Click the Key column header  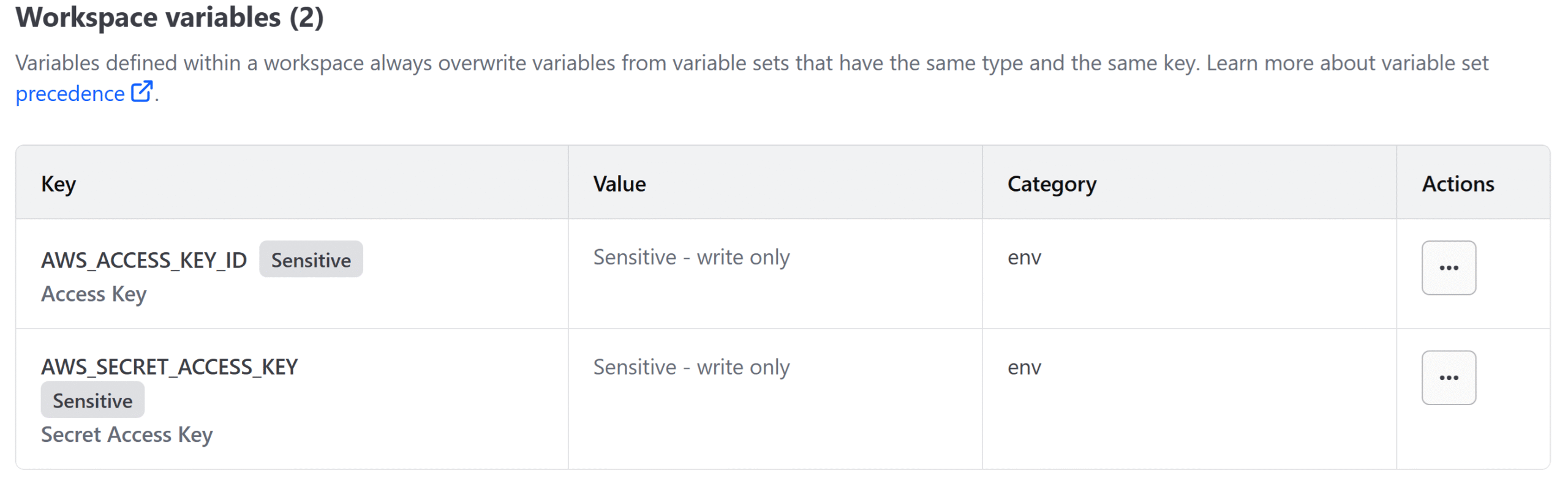point(58,184)
